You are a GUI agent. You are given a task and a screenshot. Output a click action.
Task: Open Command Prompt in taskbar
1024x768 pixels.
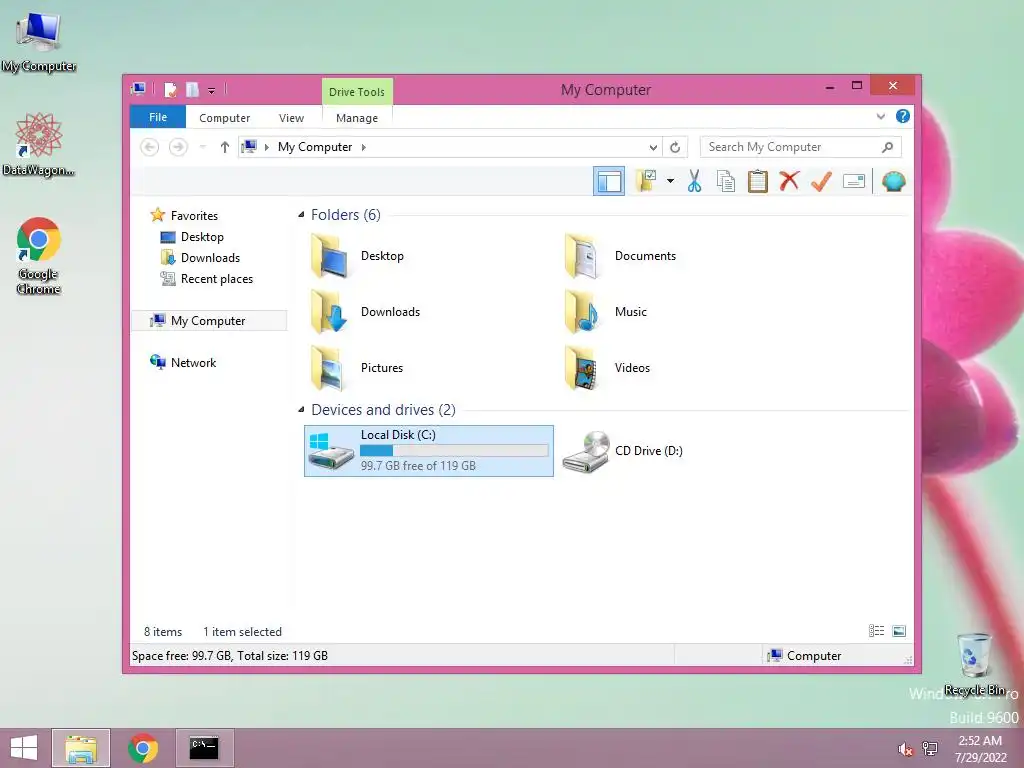[204, 748]
